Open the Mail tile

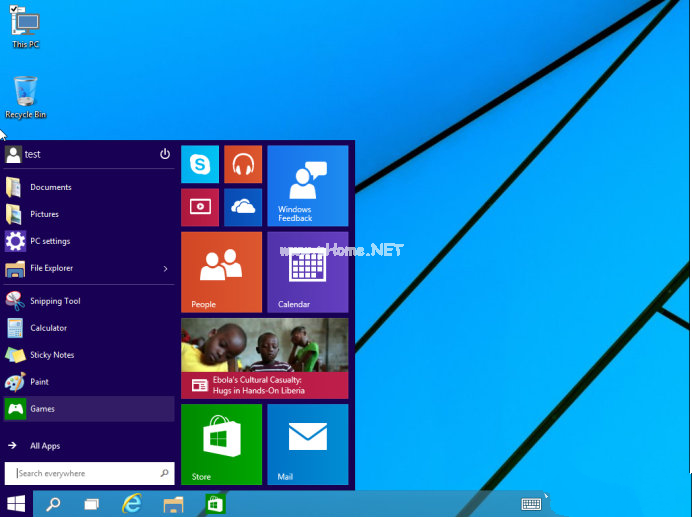pos(307,444)
